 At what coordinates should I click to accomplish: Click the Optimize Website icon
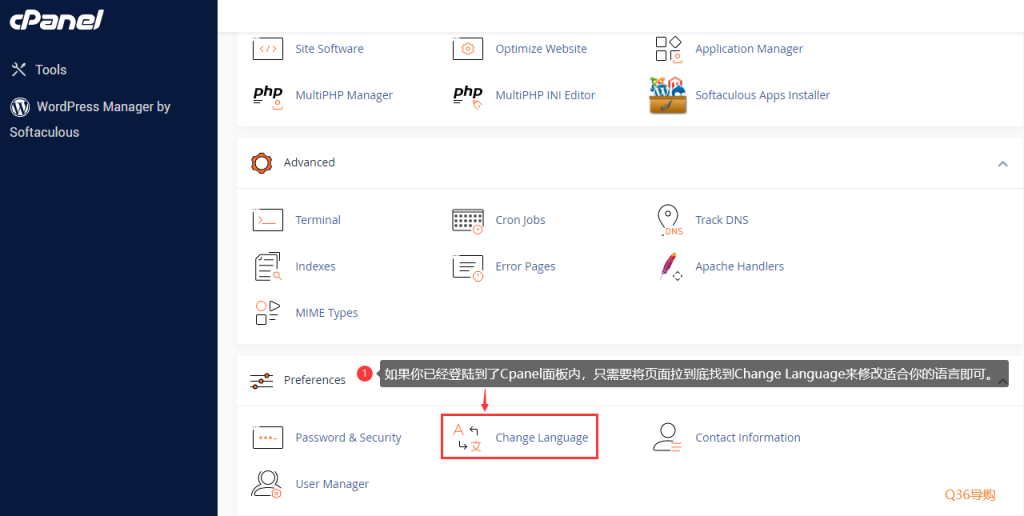pos(468,49)
